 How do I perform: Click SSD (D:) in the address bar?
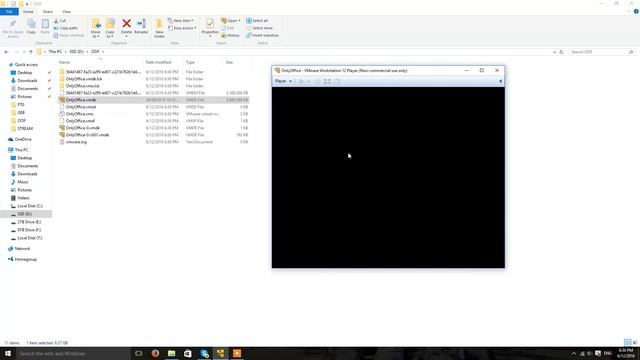(x=76, y=52)
